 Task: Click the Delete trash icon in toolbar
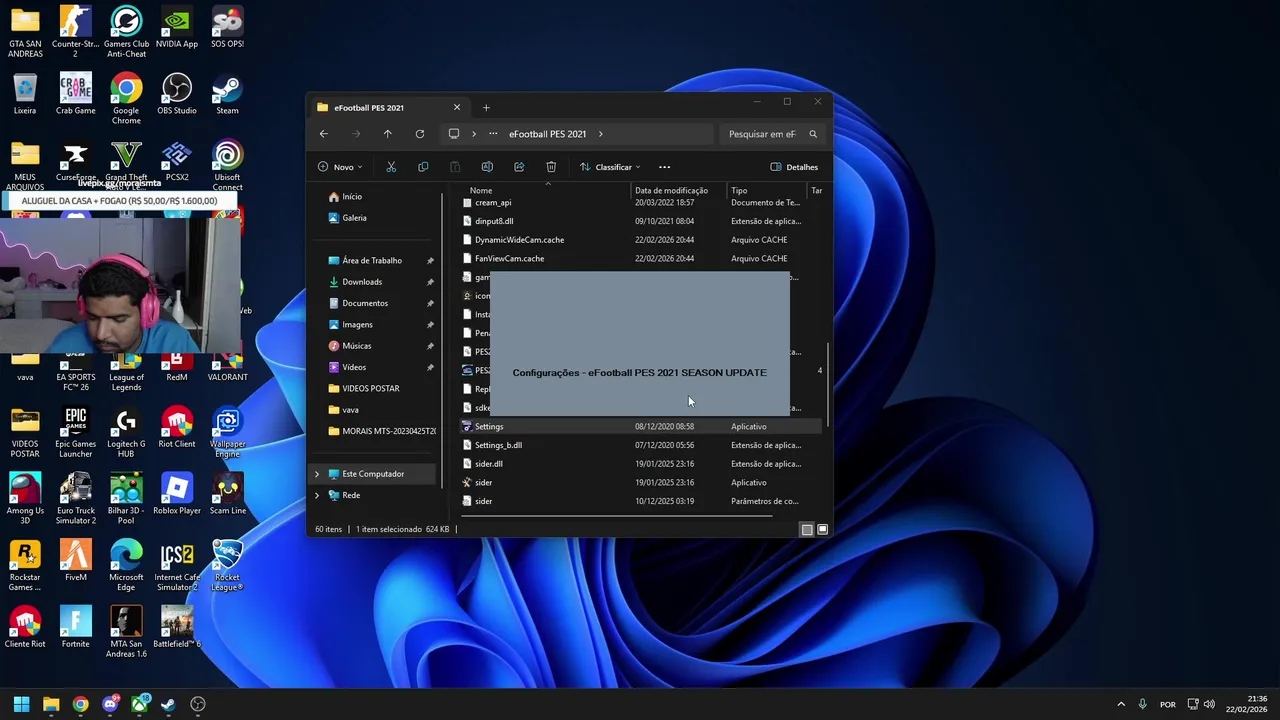551,167
